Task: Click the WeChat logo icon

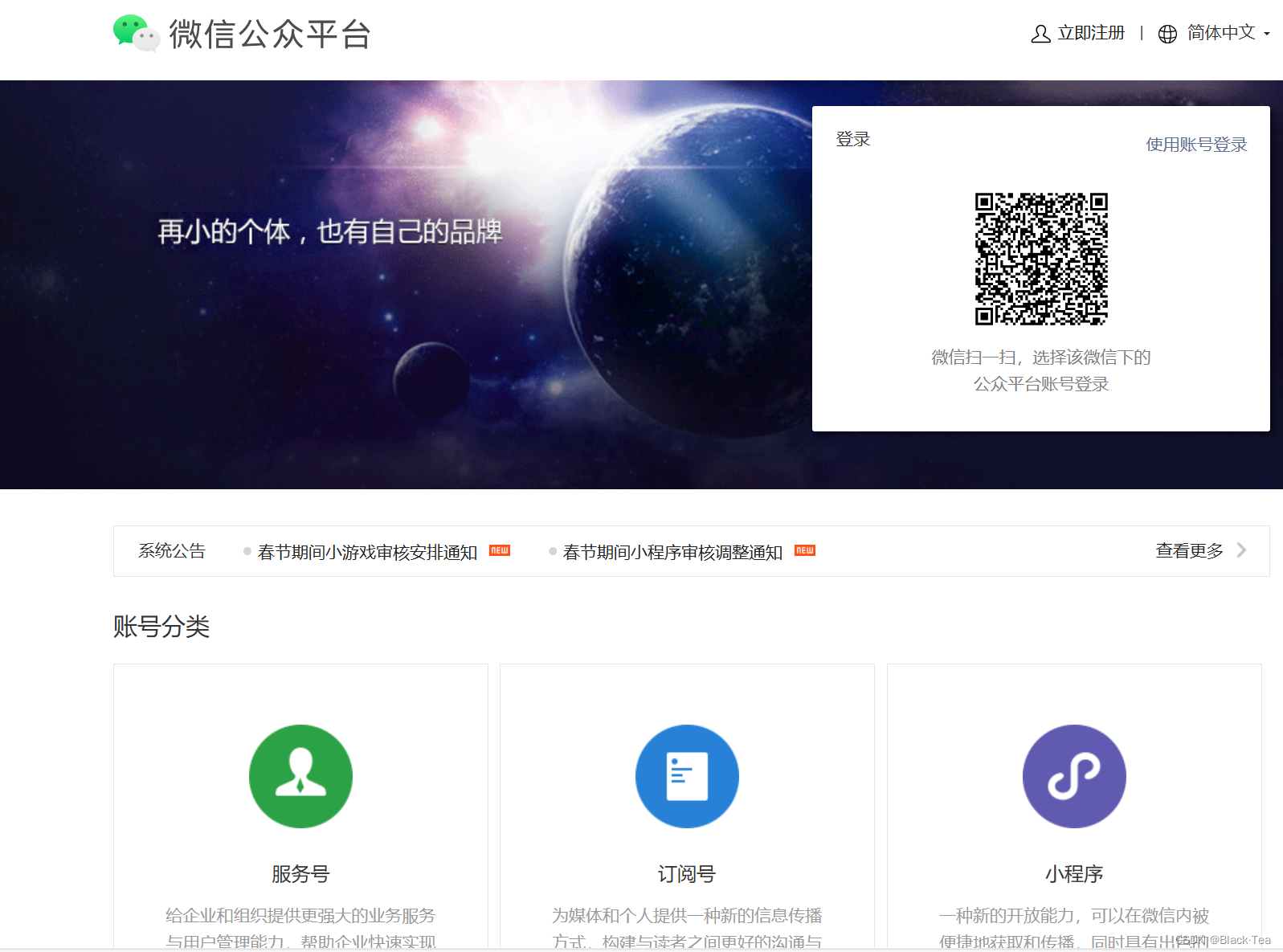Action: pyautogui.click(x=136, y=33)
